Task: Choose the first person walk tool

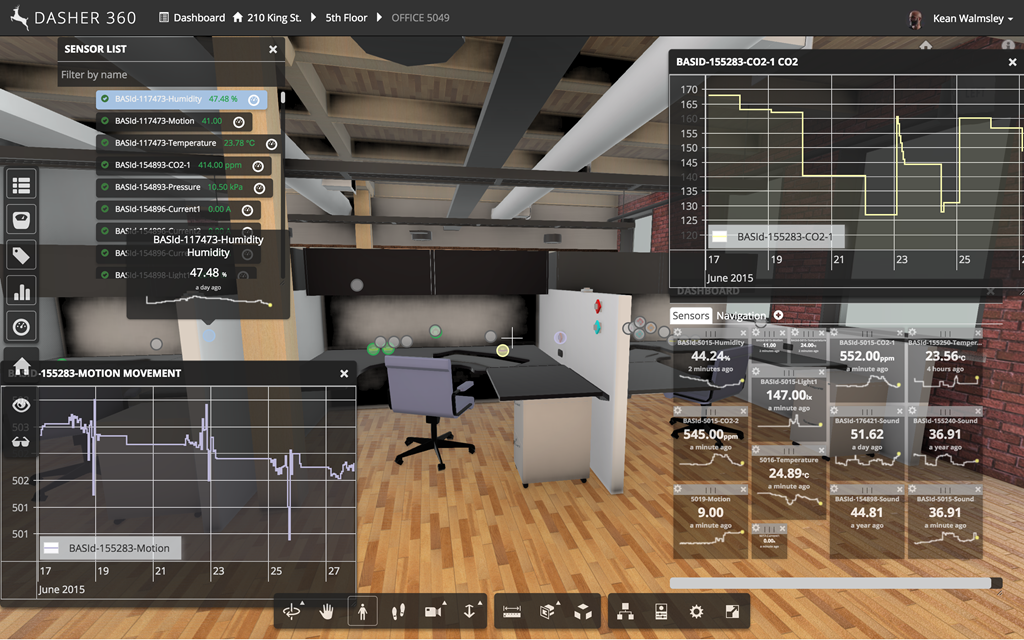Action: 362,611
